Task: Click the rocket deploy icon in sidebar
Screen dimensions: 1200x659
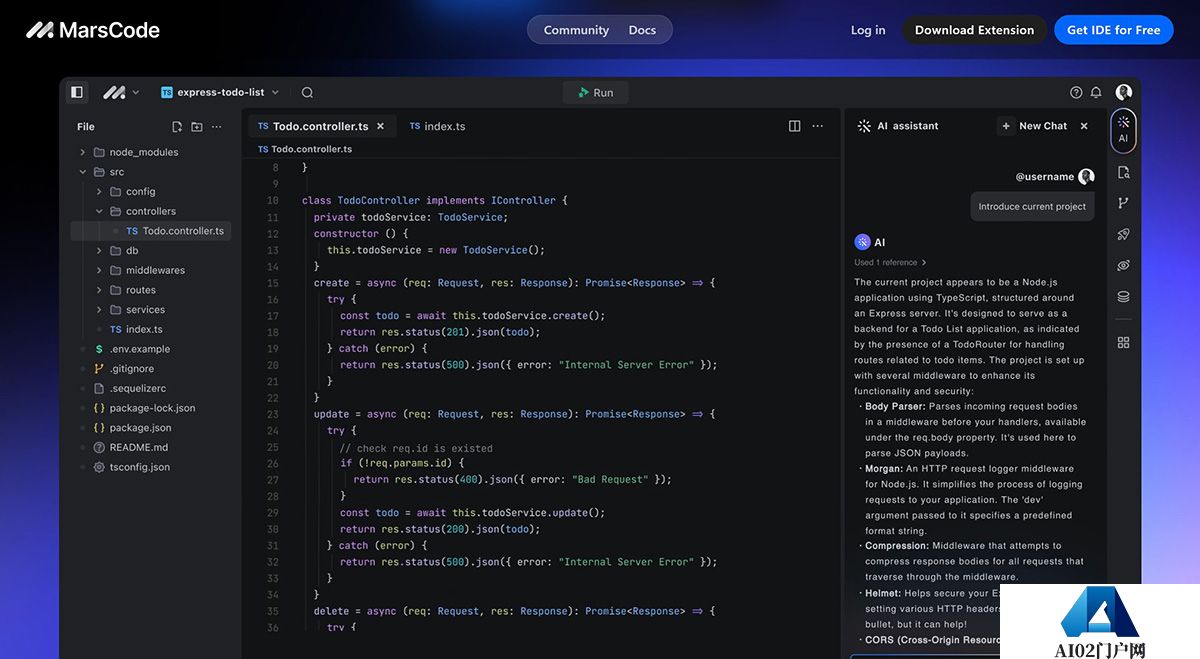Action: [1123, 234]
